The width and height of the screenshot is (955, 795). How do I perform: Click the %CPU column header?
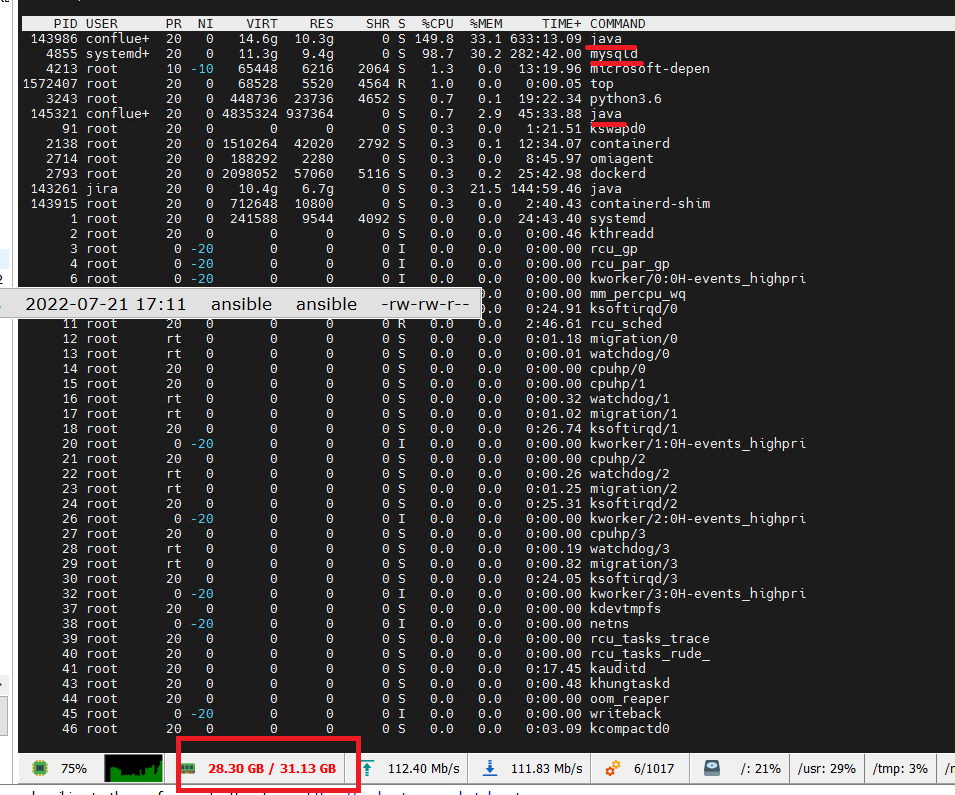[x=437, y=24]
